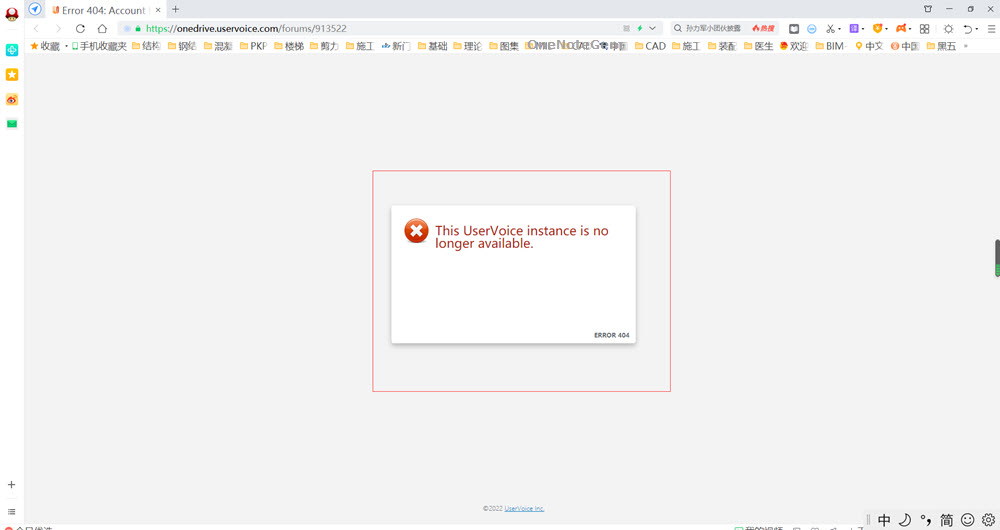Open the 黑五 bookmark folder

[941, 46]
